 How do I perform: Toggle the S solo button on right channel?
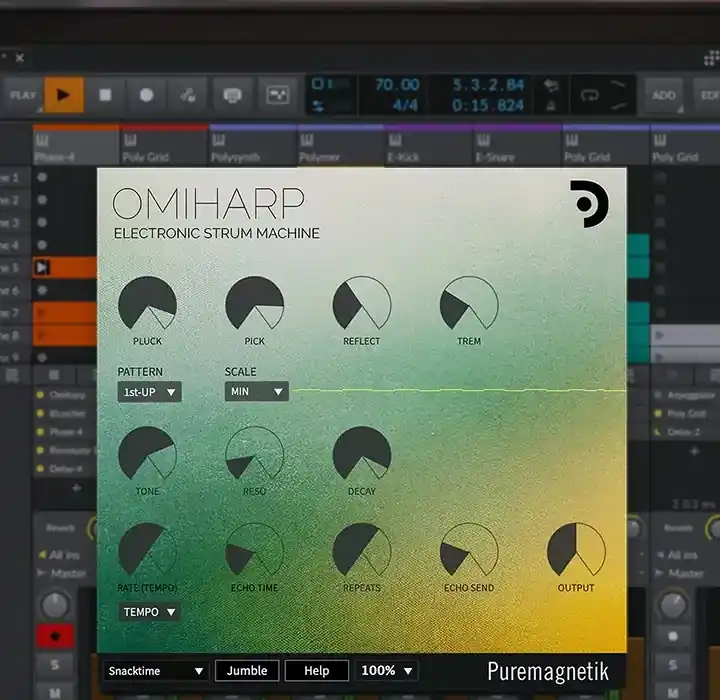coord(673,665)
